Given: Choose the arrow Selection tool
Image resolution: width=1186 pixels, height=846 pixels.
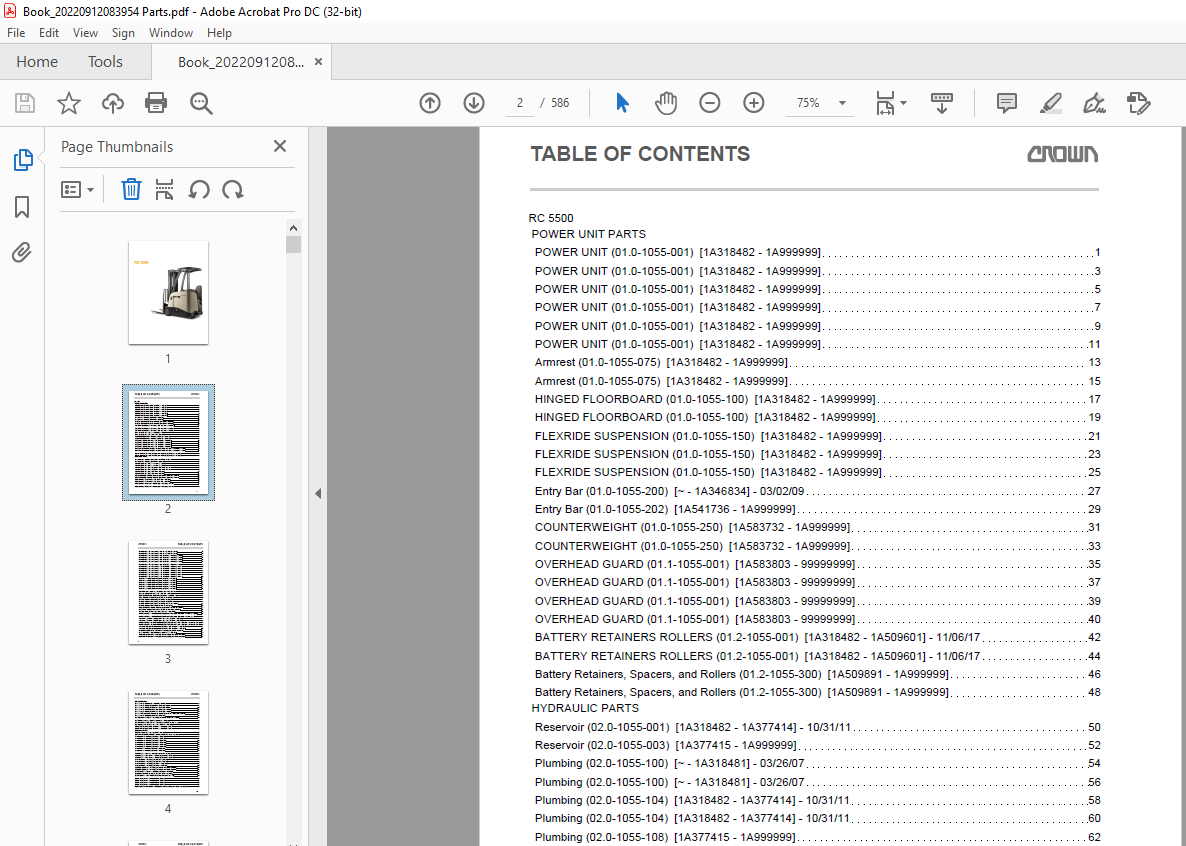Looking at the screenshot, I should 622,103.
